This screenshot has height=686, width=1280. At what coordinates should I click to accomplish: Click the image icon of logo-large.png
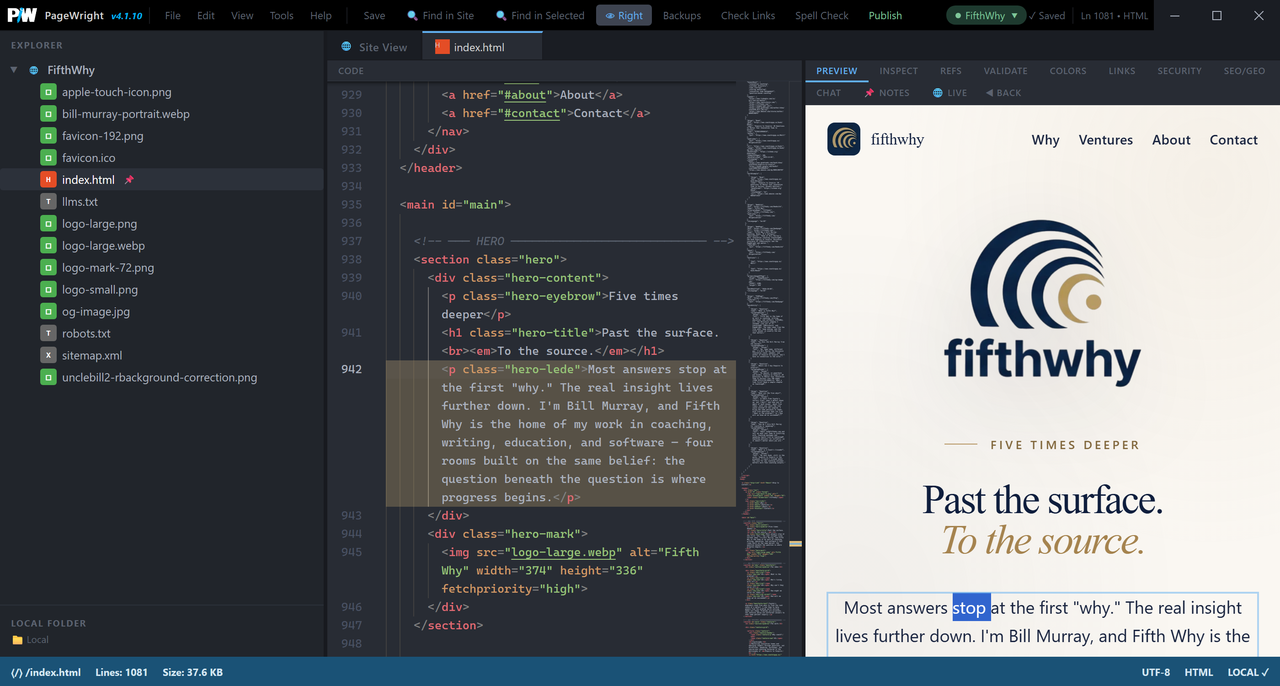click(x=48, y=224)
